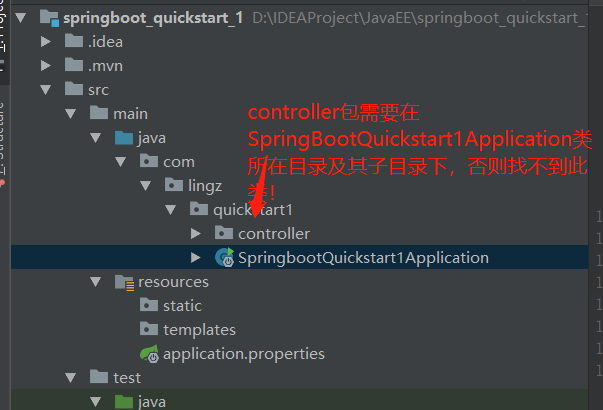Select the .mvn folder label
Image resolution: width=603 pixels, height=410 pixels.
(x=105, y=66)
